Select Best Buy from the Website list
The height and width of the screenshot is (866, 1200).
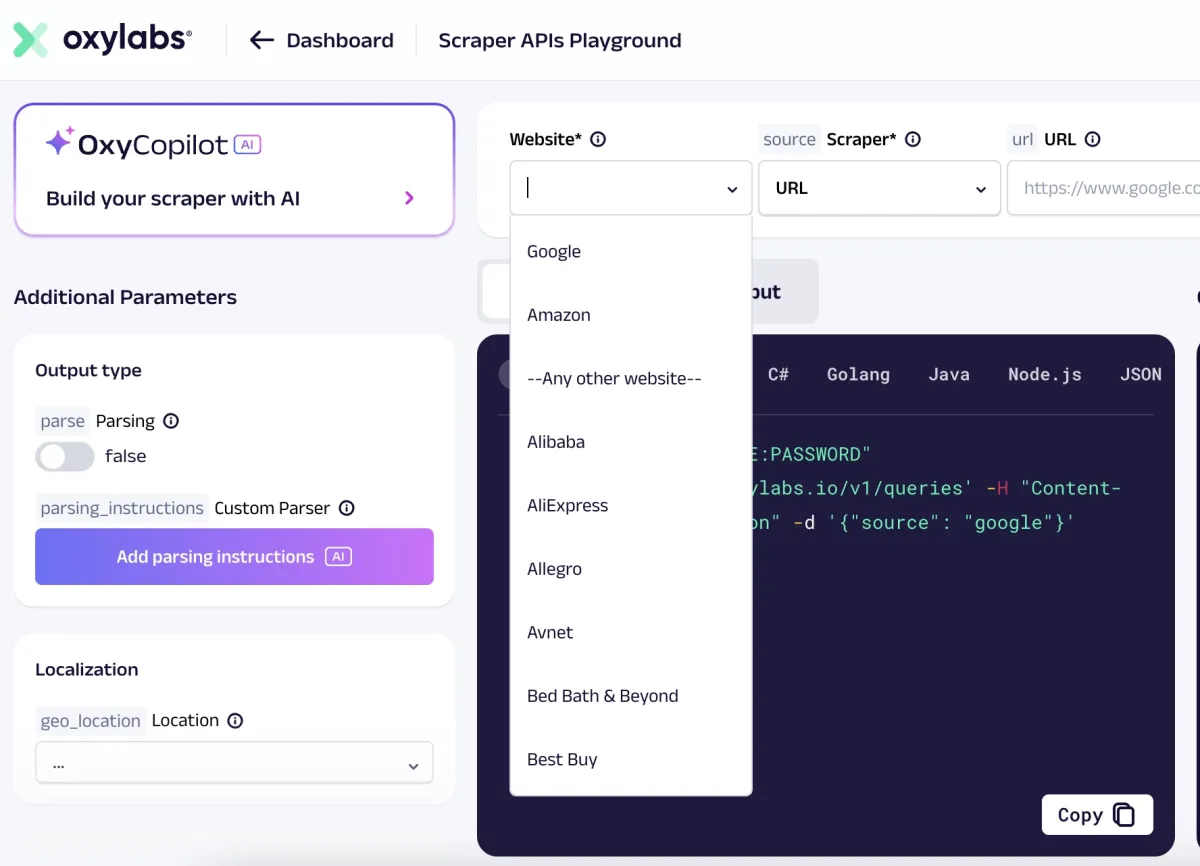(x=631, y=759)
